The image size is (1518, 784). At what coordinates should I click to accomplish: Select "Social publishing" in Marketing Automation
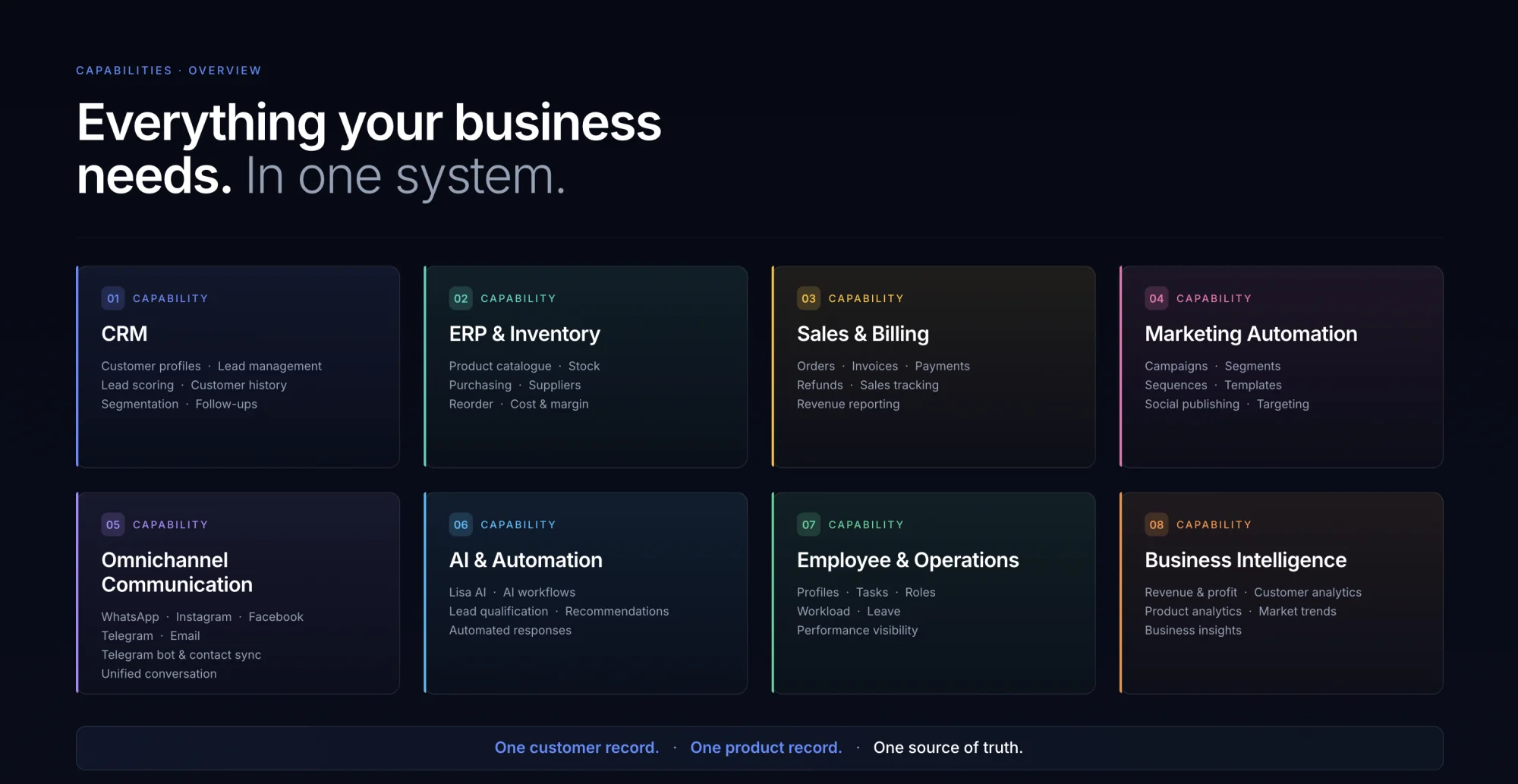click(1192, 404)
